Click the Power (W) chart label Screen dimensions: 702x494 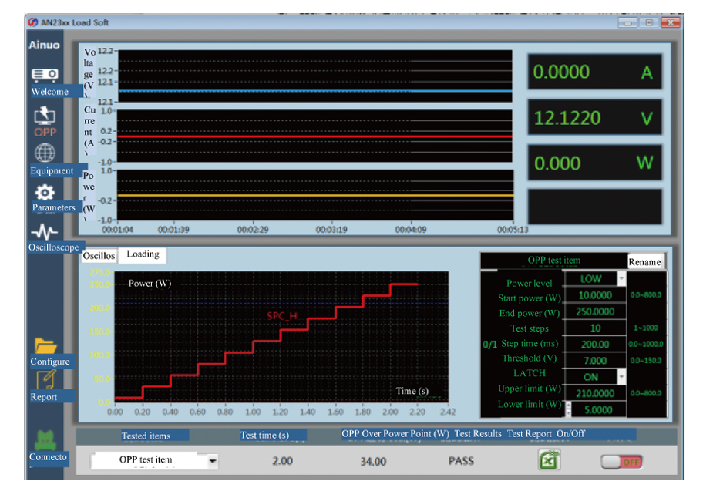tap(150, 284)
